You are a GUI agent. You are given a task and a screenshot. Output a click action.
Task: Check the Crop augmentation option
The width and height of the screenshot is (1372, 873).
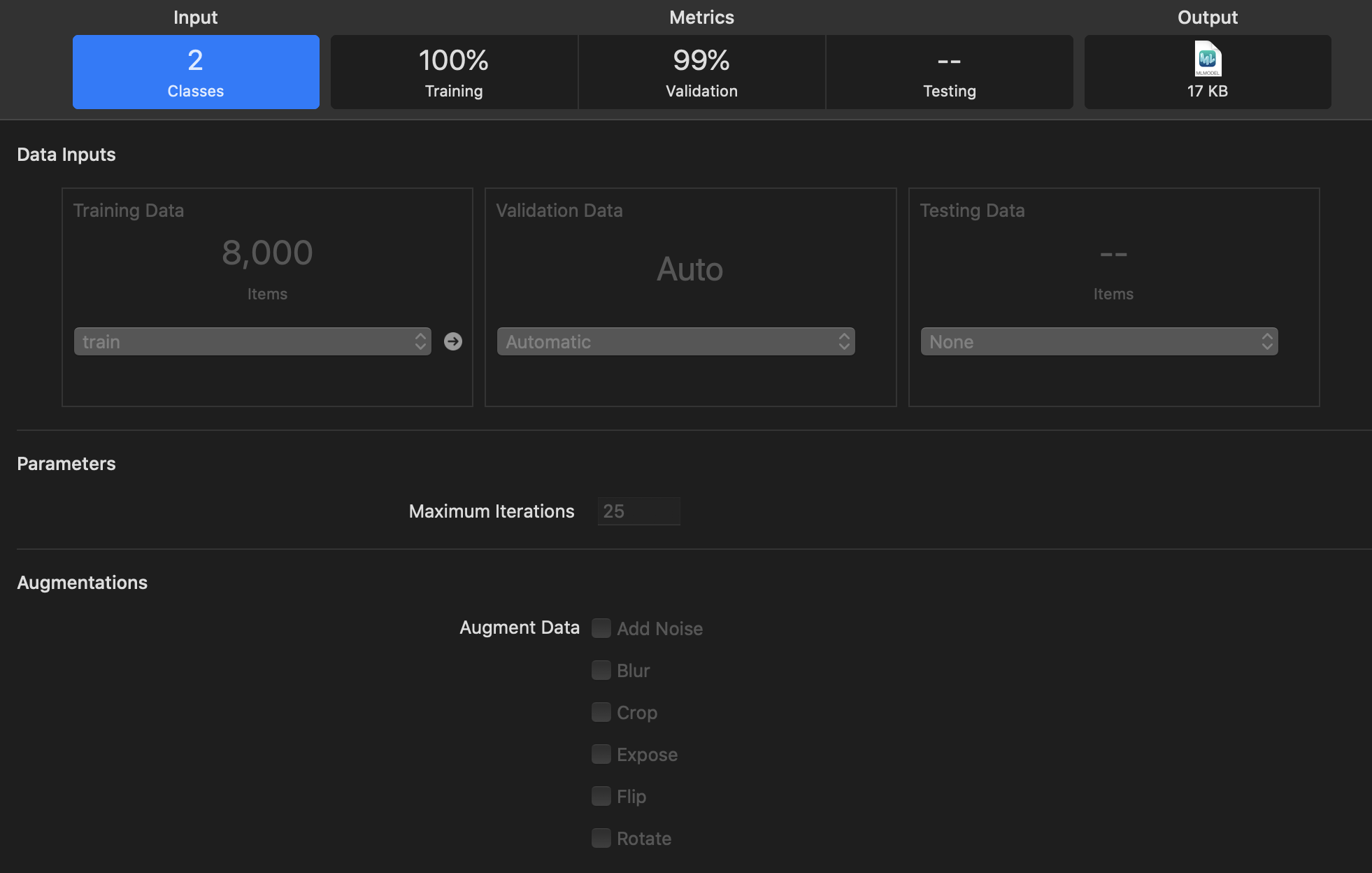601,712
